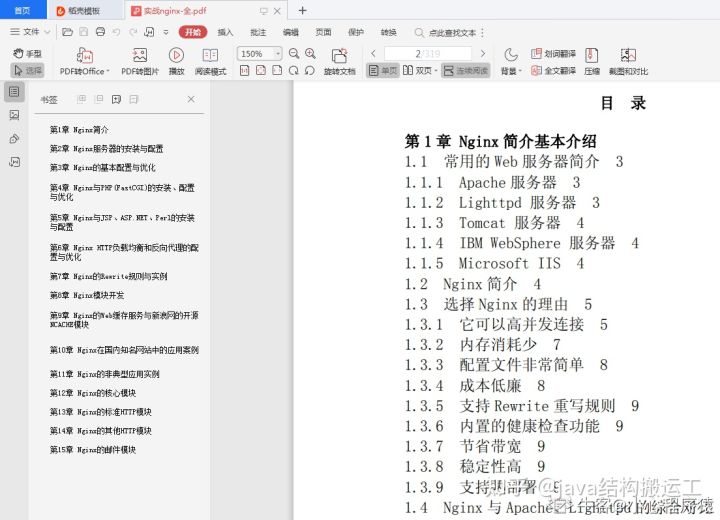Switch to the 批注 ribbon tab
The image size is (720, 520).
(258, 32)
